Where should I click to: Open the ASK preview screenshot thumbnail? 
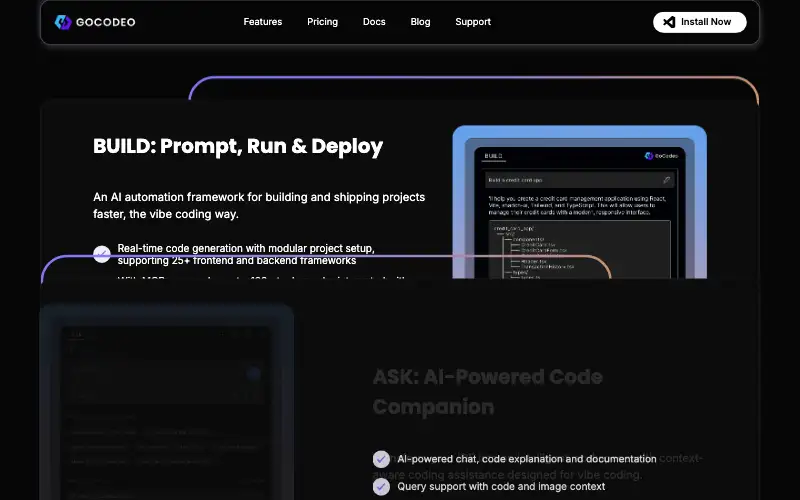pyautogui.click(x=167, y=402)
